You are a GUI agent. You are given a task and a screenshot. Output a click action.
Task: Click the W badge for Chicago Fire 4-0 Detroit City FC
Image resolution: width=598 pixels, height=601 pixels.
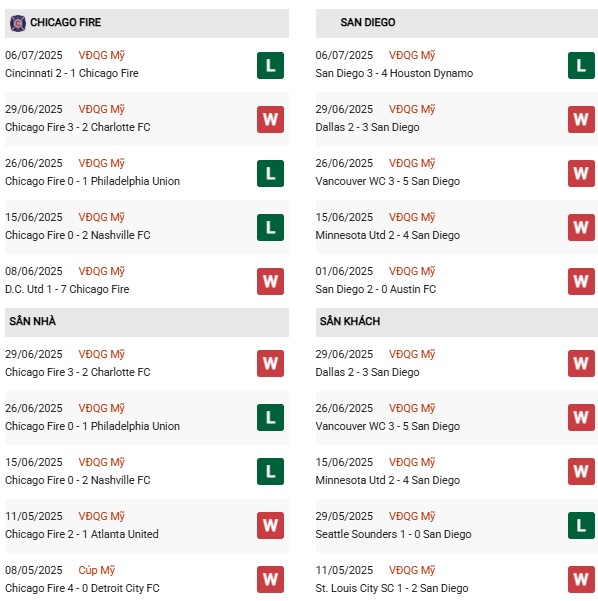pyautogui.click(x=270, y=580)
